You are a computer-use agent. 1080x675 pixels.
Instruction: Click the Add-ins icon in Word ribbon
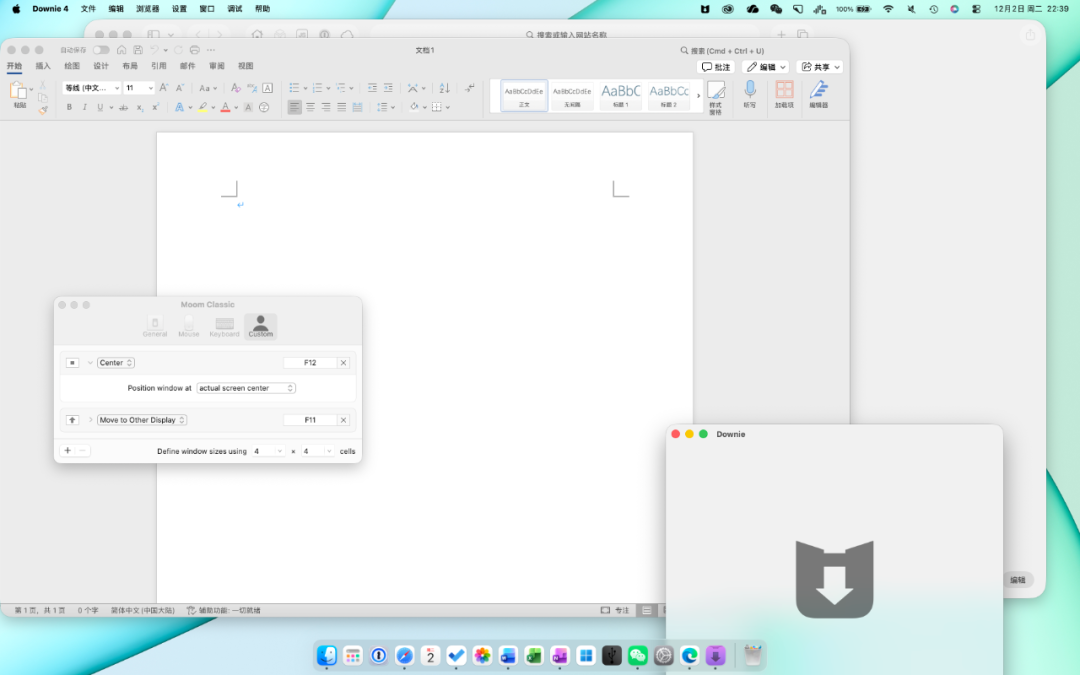[784, 91]
